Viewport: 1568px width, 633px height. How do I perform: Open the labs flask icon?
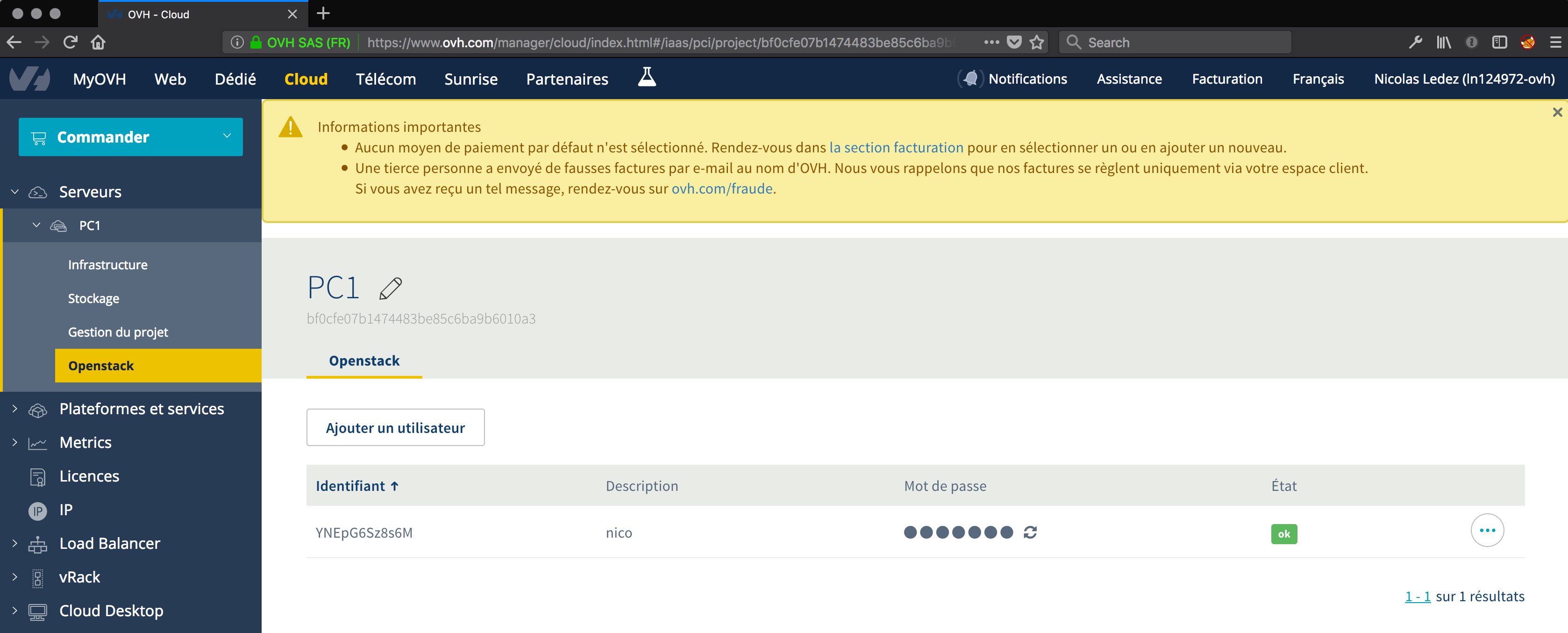647,78
